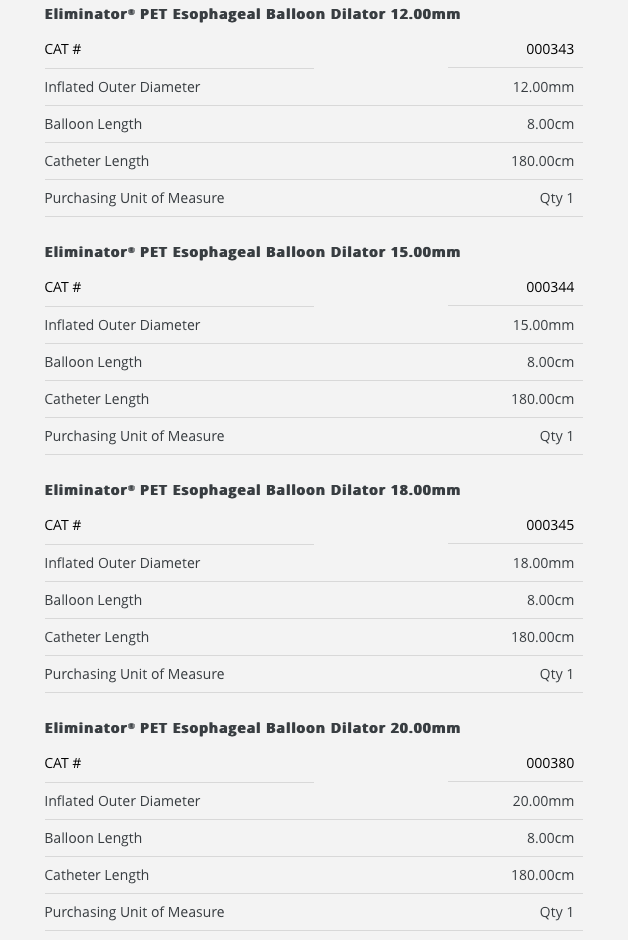Screen dimensions: 628x940
Task: Click the Eliminator PET Esophageal Balloon Dilator 12.00mm heading
Action: 252,14
